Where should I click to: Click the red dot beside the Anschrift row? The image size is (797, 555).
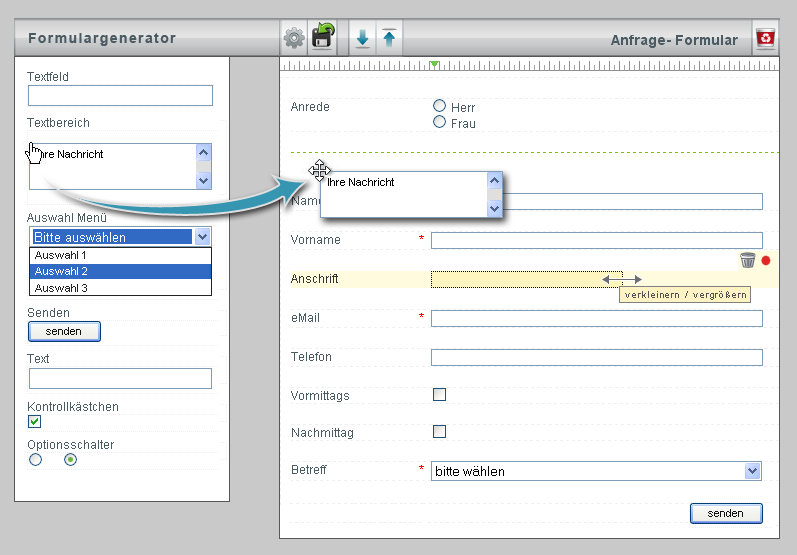coord(765,261)
